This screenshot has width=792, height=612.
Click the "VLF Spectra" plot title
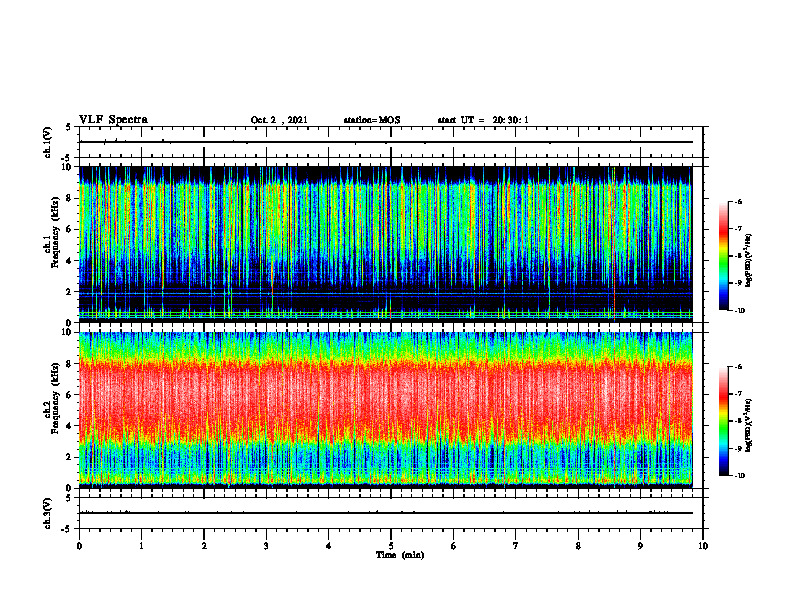point(113,120)
